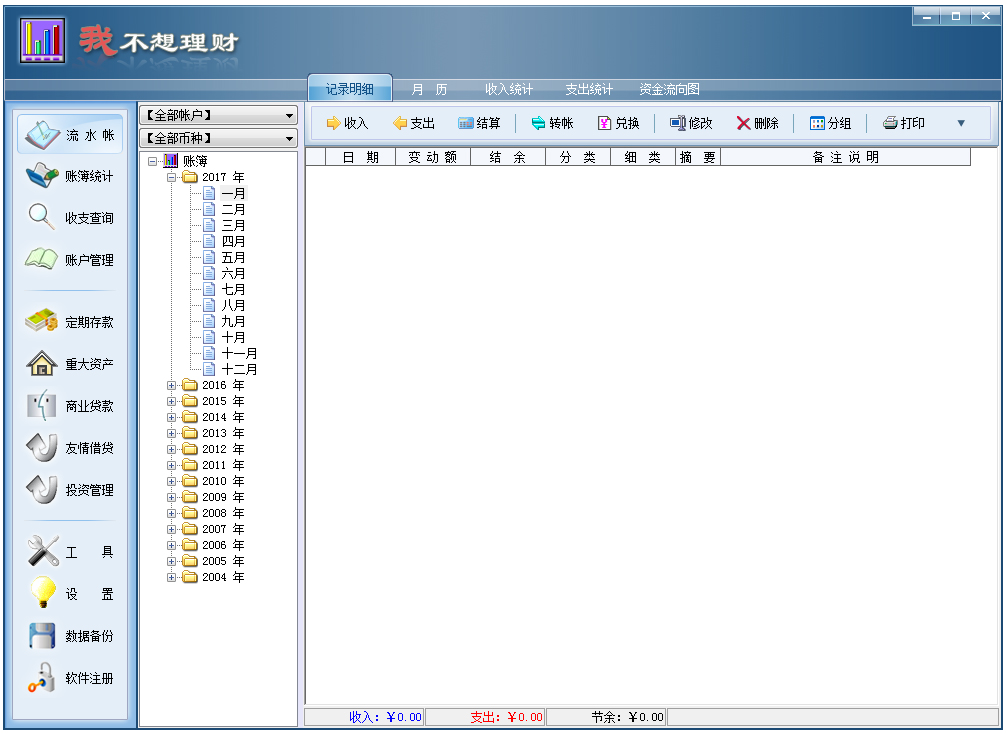Click the 分 类 column header
The width and height of the screenshot is (1007, 734).
[x=578, y=157]
